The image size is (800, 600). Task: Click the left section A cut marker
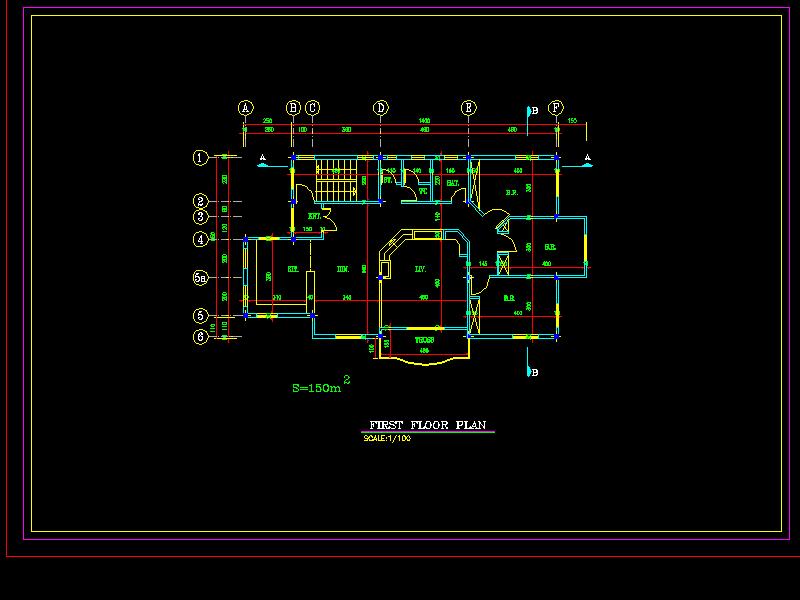point(262,158)
